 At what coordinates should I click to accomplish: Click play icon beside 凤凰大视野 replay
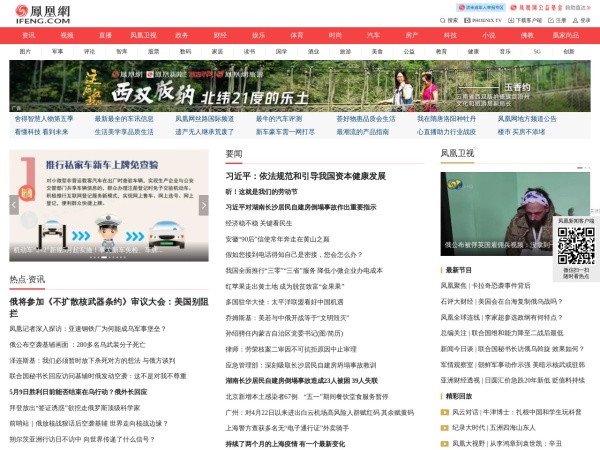click(x=445, y=442)
